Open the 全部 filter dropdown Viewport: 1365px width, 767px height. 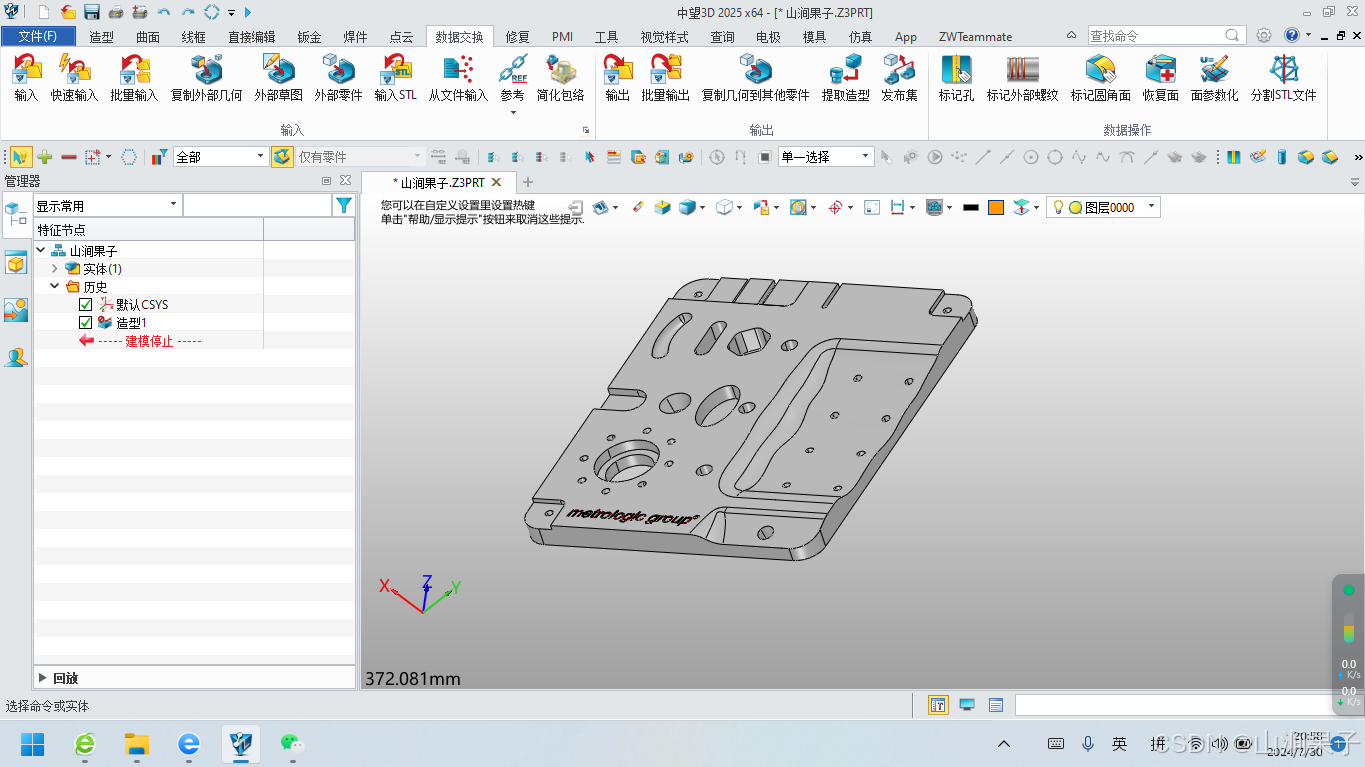pyautogui.click(x=220, y=157)
